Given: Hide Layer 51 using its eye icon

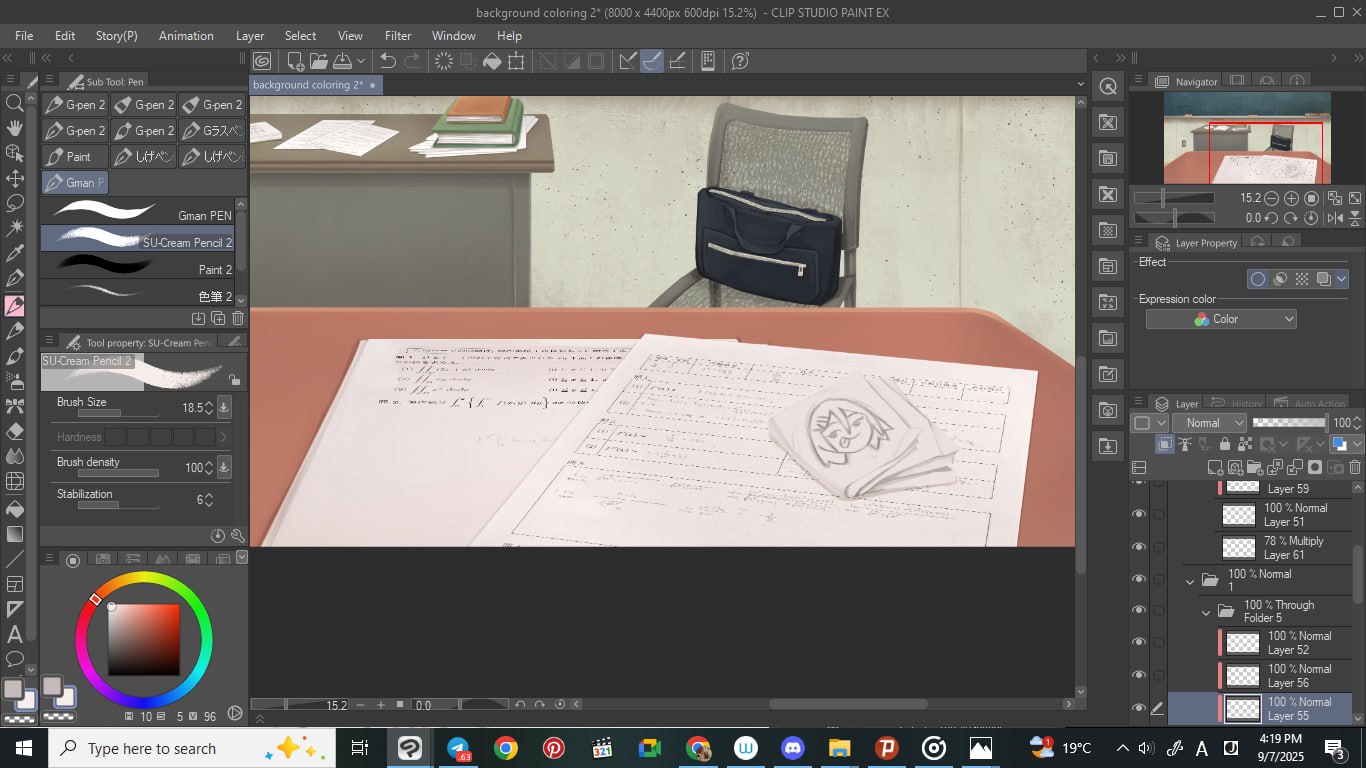Looking at the screenshot, I should (x=1139, y=514).
